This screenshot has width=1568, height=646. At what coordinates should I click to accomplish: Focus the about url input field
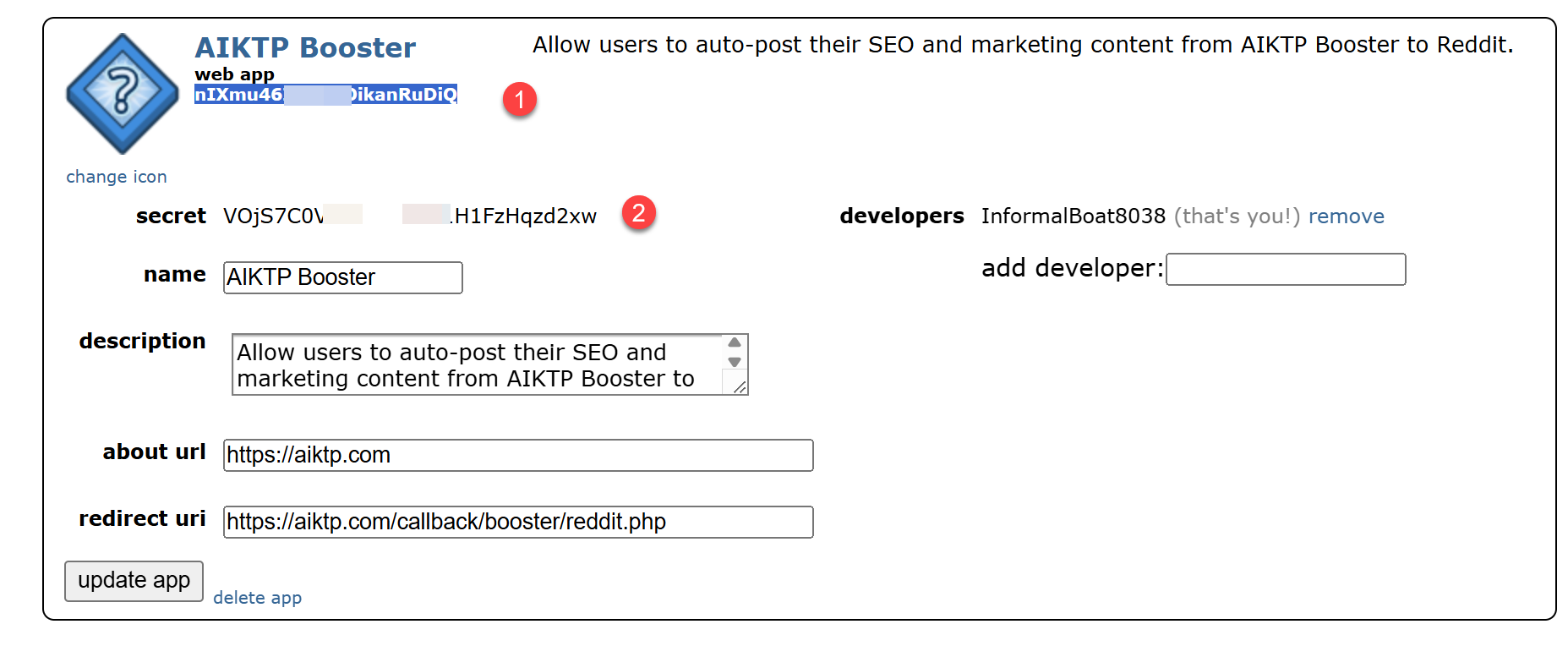click(x=517, y=455)
